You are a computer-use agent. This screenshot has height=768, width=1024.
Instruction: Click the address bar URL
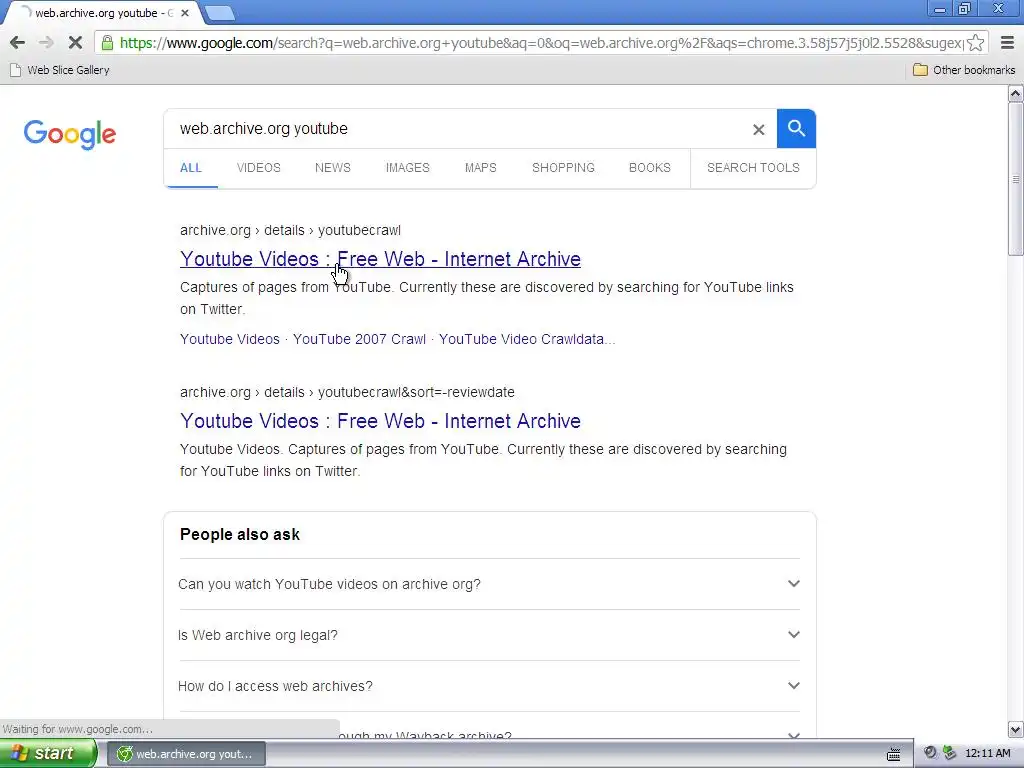coord(541,43)
